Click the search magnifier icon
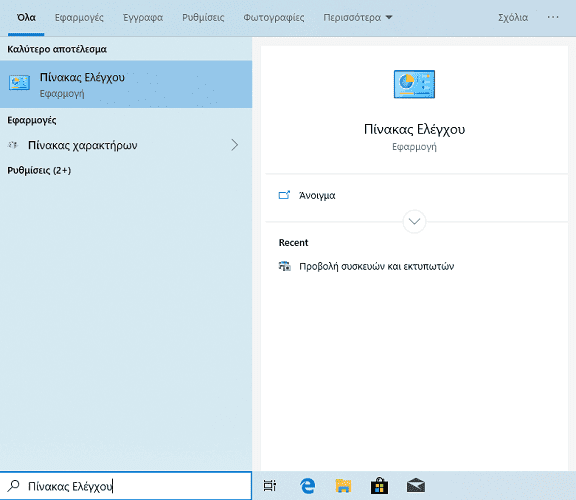 point(13,486)
